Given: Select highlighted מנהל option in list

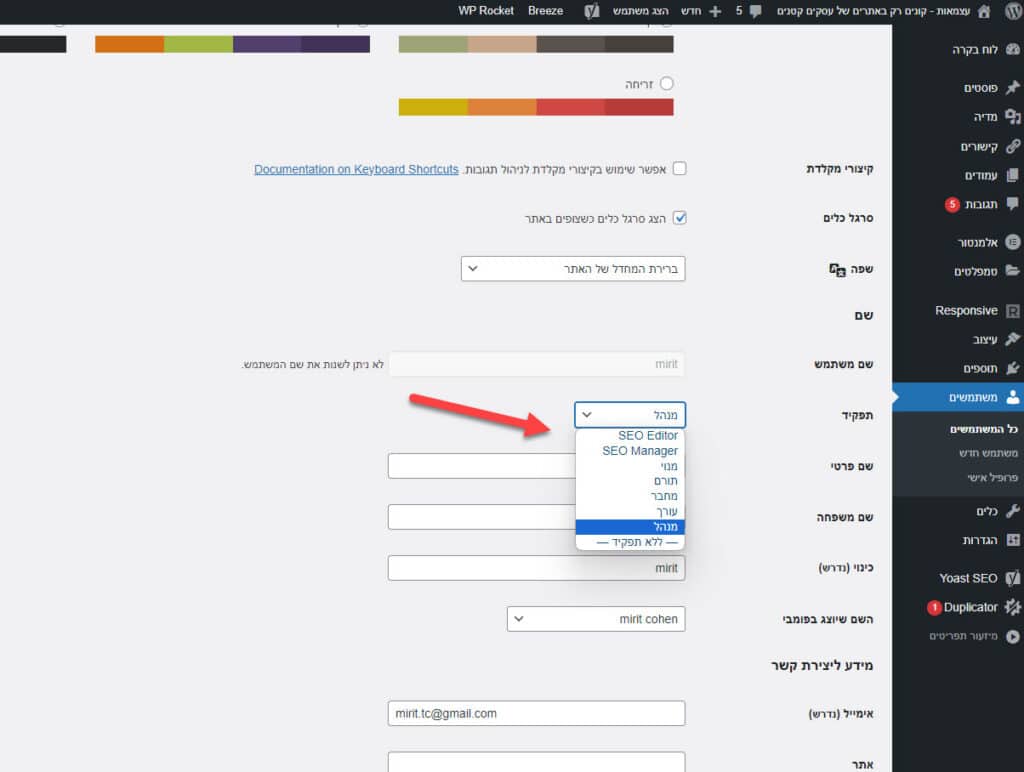Looking at the screenshot, I should [x=630, y=526].
